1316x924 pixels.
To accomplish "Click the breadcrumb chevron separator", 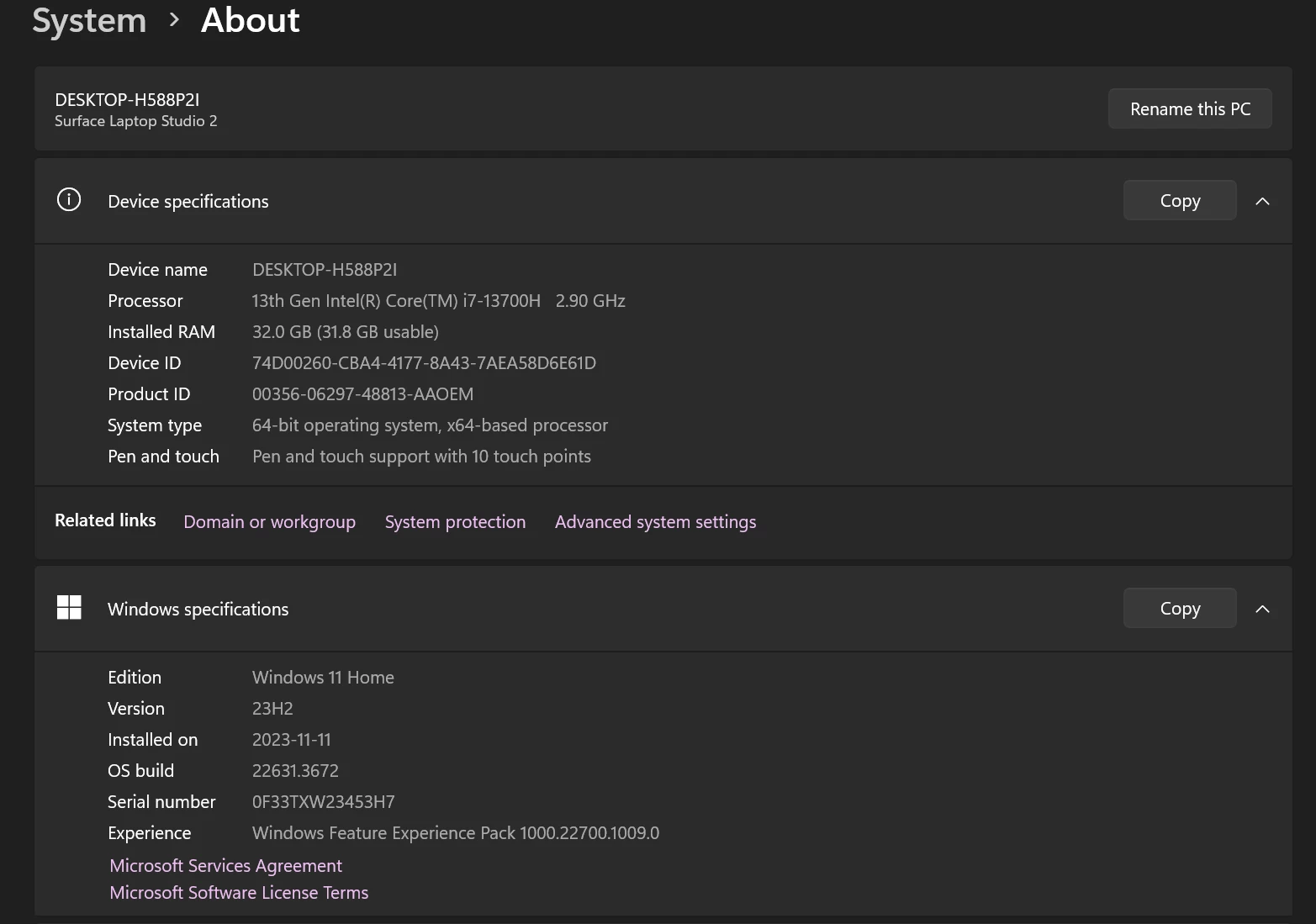I will [x=174, y=20].
